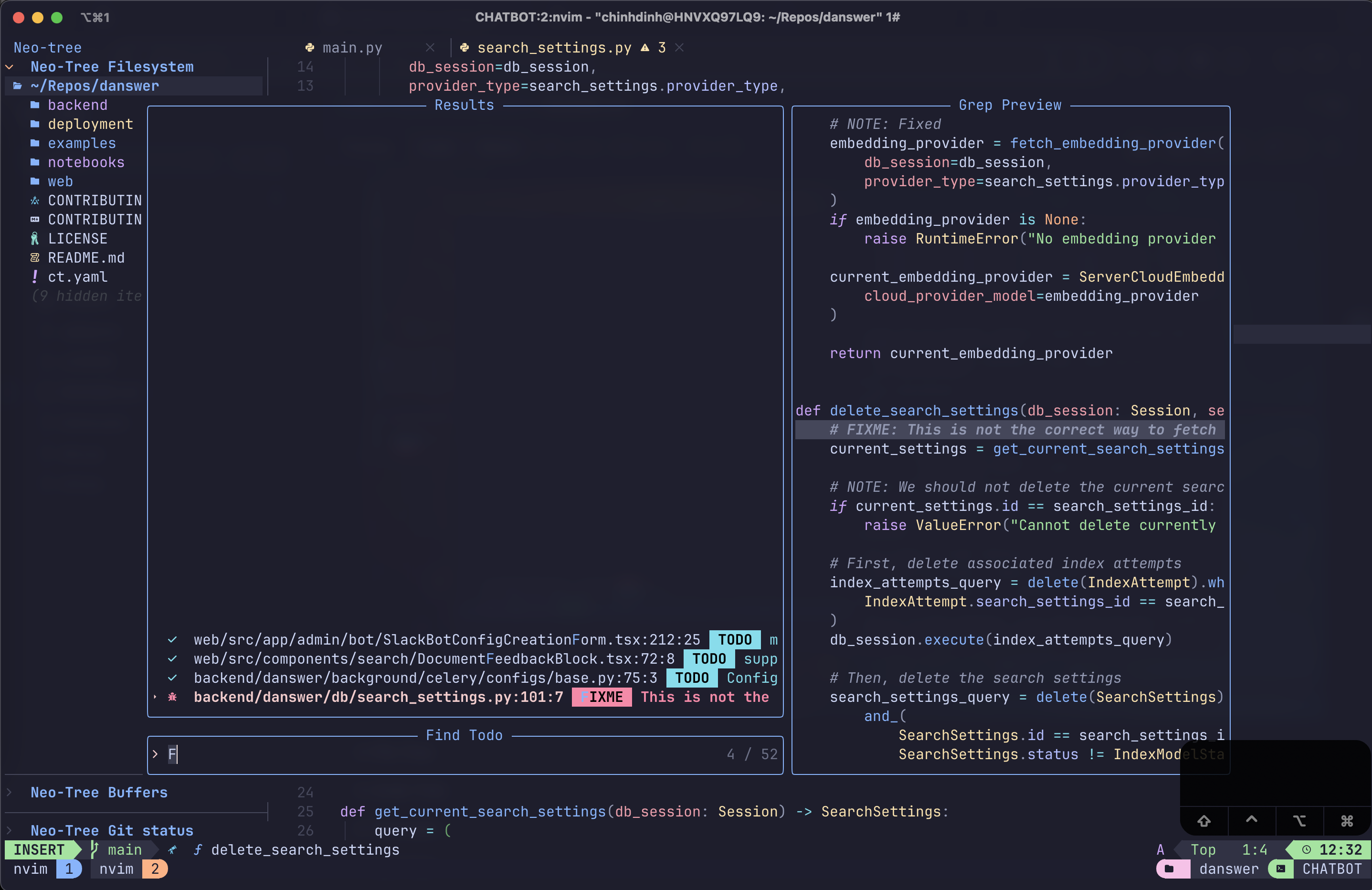The image size is (1372, 890).
Task: Open the search_settings.py FIXME result
Action: click(378, 697)
